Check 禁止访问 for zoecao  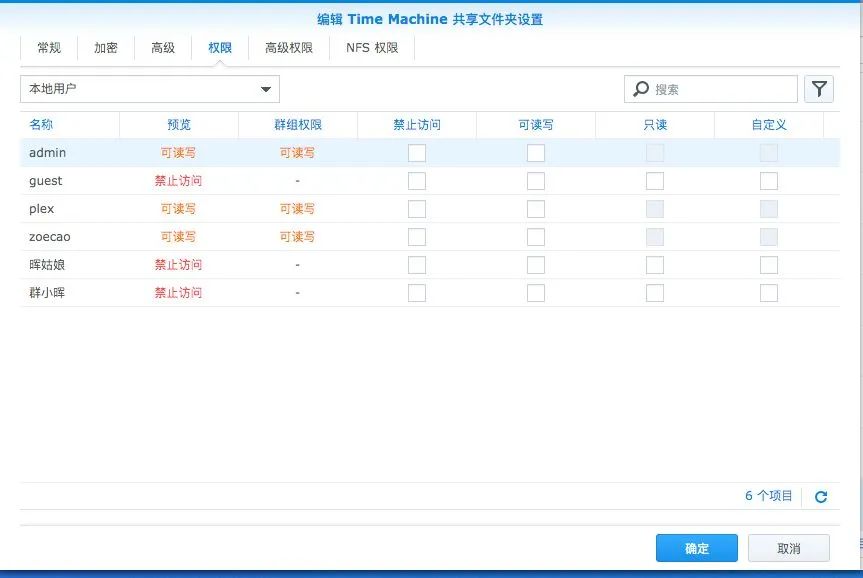point(417,237)
